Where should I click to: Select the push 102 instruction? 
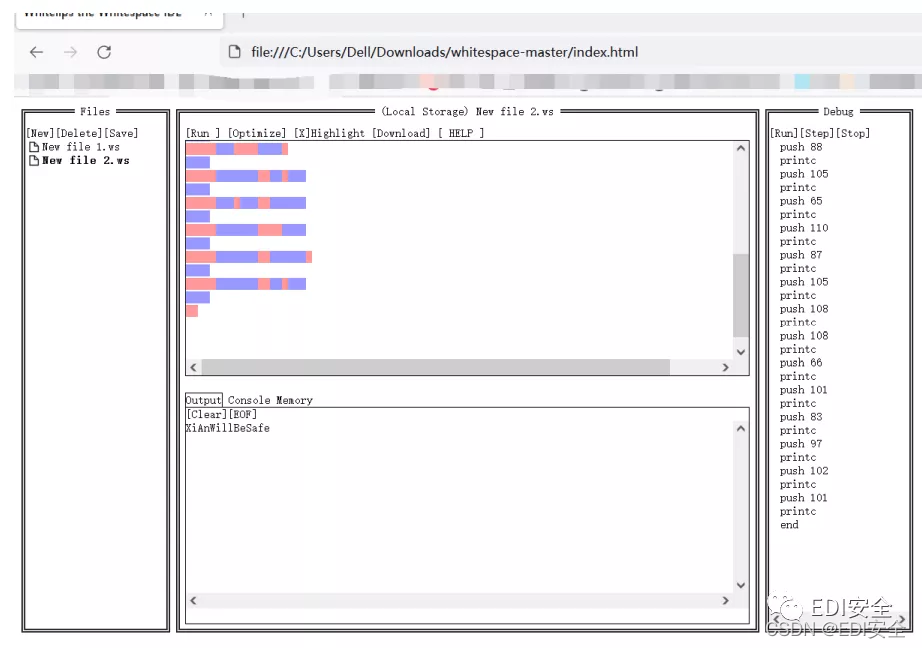click(804, 471)
